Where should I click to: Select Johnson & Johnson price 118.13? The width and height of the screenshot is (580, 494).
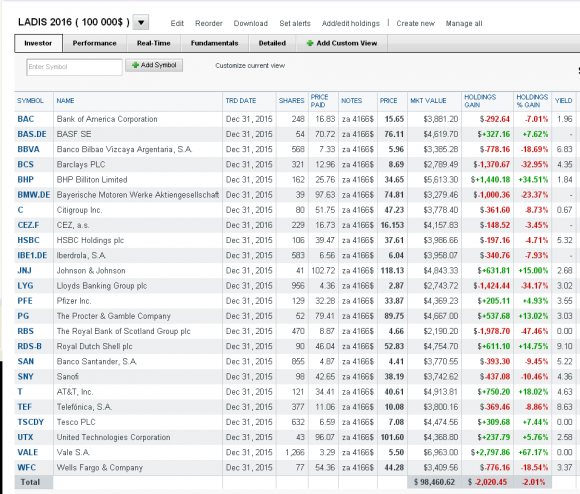point(392,271)
